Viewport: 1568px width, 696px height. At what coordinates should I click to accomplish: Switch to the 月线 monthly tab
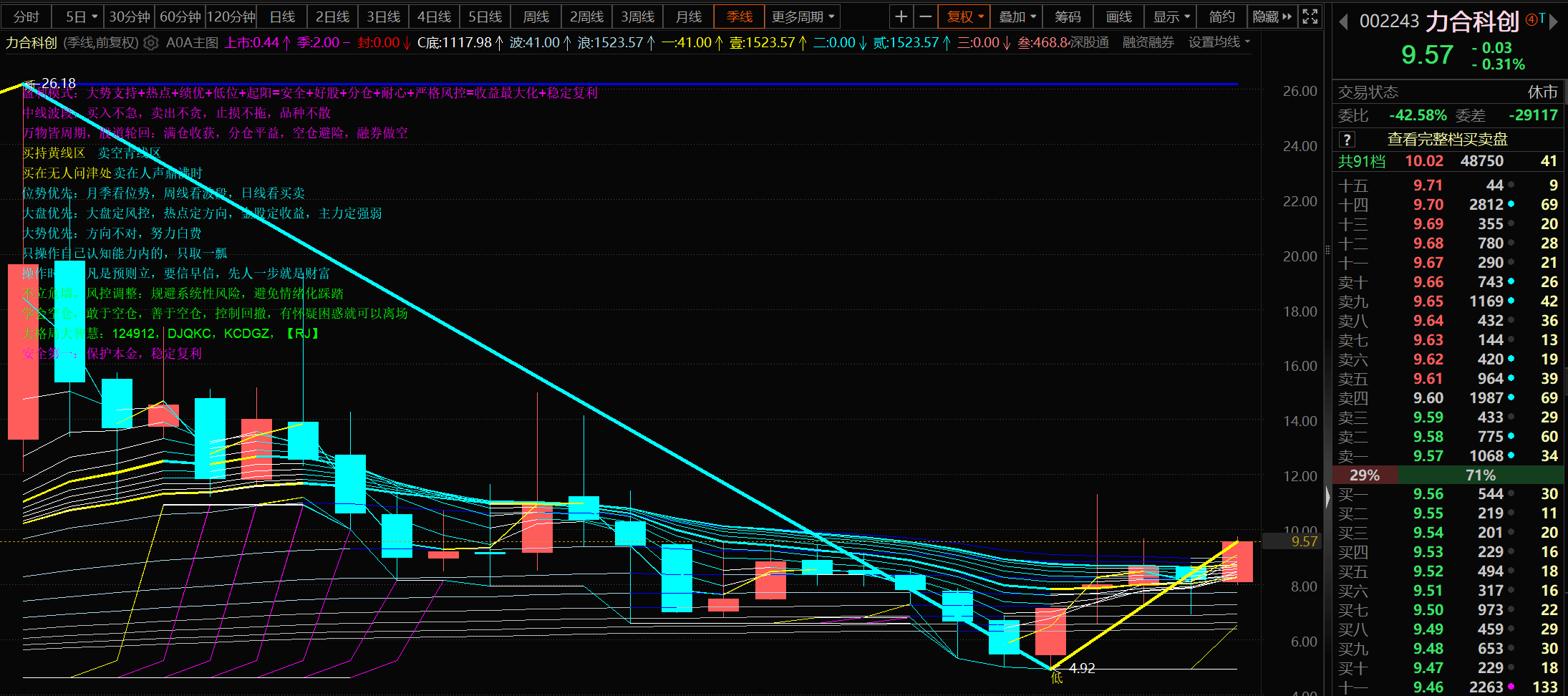tap(688, 16)
